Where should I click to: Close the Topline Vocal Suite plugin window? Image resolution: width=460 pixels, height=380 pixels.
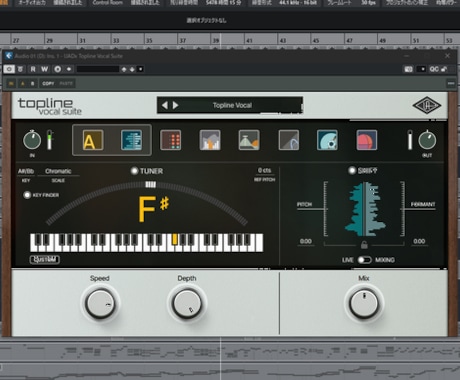[x=447, y=56]
